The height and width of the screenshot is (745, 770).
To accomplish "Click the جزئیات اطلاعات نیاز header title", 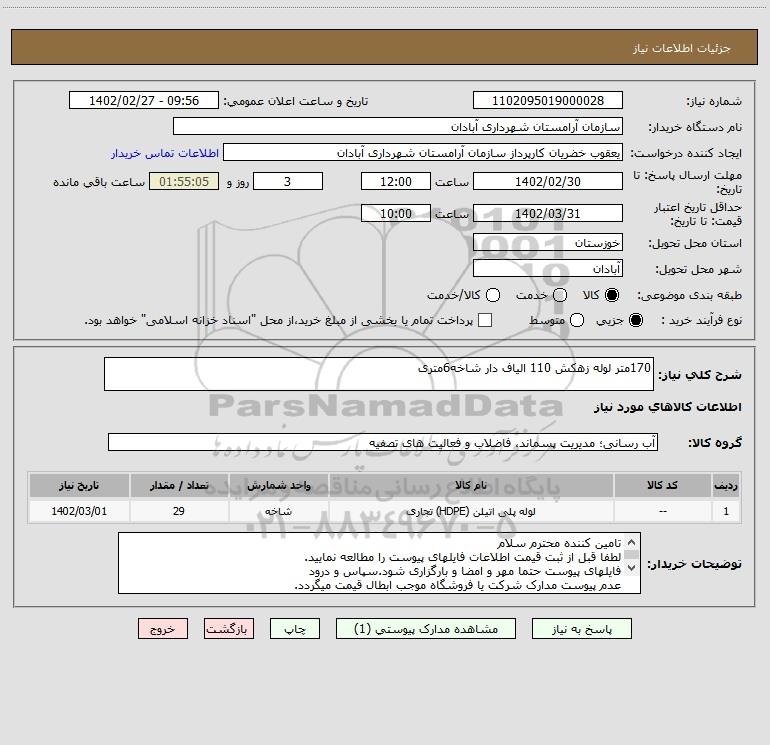I will click(x=682, y=48).
